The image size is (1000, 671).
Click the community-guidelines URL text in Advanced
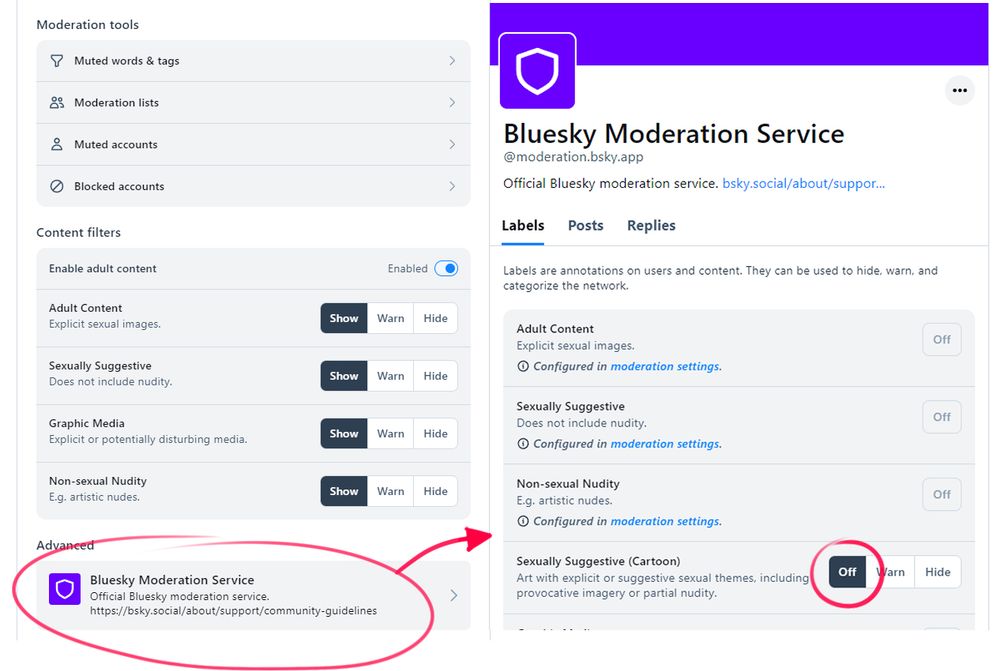[x=233, y=611]
